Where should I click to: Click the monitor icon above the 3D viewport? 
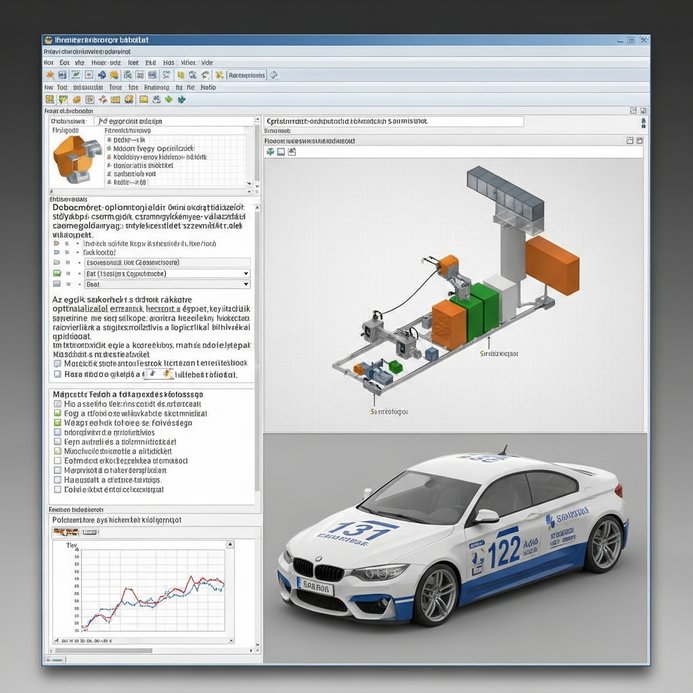coord(283,152)
